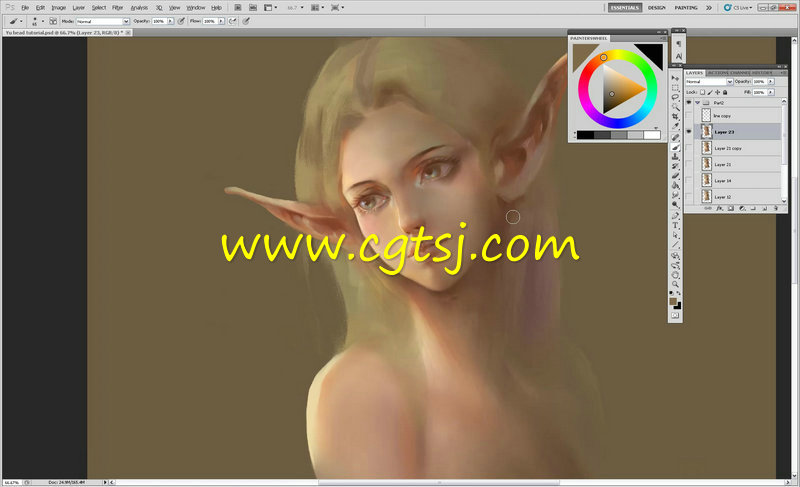Swap foreground and background colors
The width and height of the screenshot is (800, 487).
pos(679,293)
